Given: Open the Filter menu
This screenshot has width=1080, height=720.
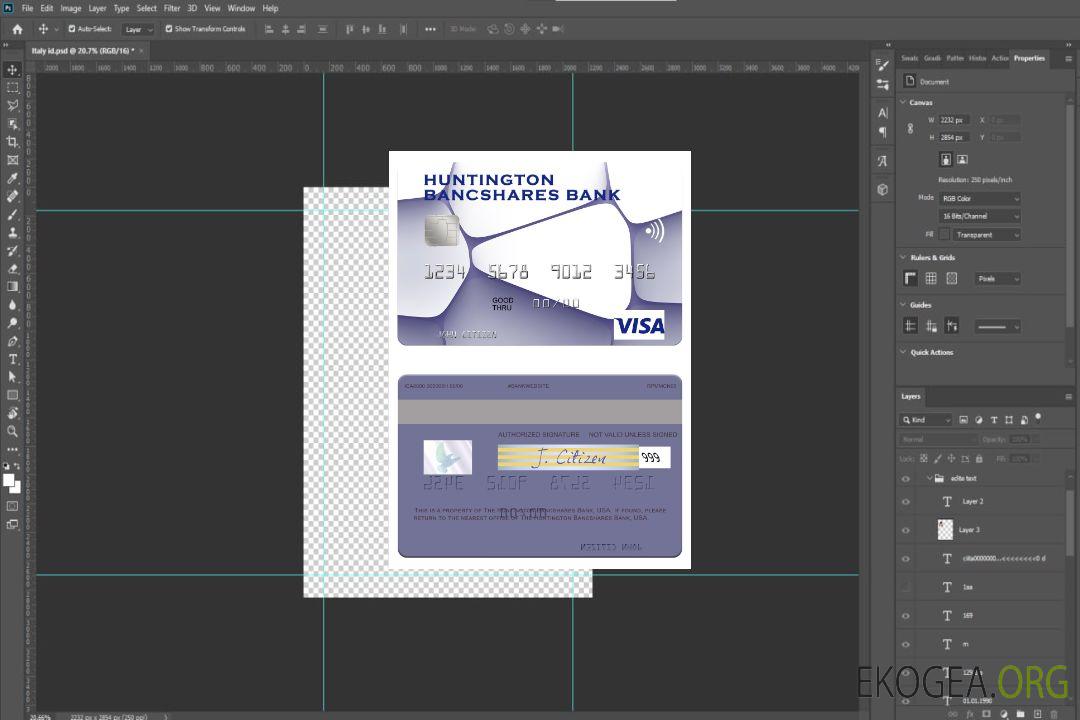Looking at the screenshot, I should tap(172, 8).
